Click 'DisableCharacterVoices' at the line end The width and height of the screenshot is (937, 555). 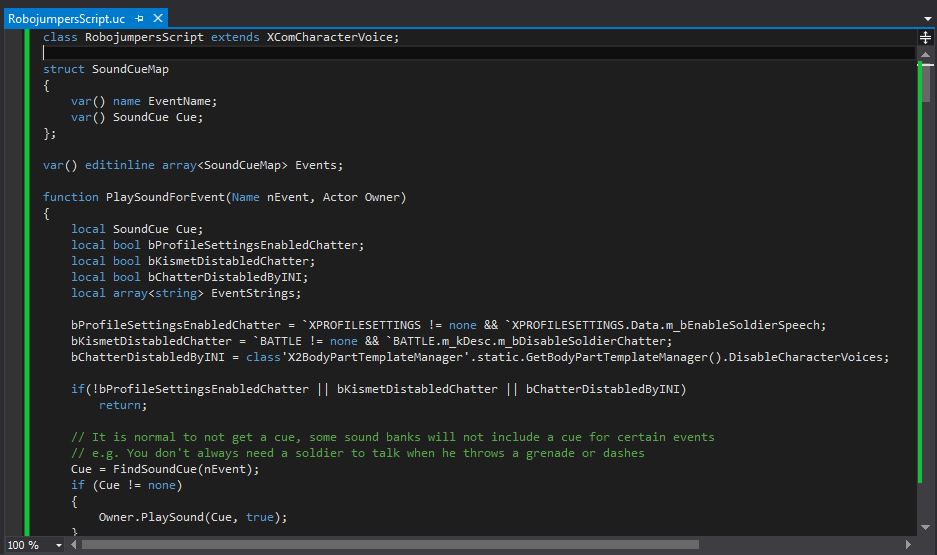[x=806, y=357]
